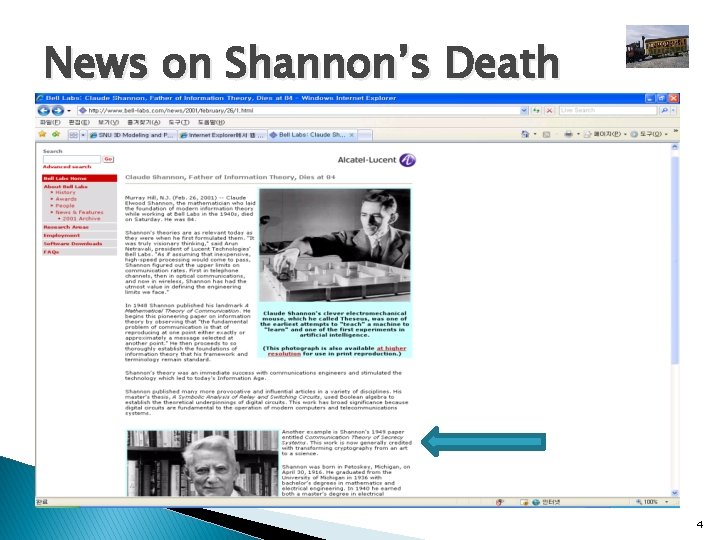The image size is (720, 540).
Task: Click the elderly Shannon portrait photo
Action: (x=203, y=463)
